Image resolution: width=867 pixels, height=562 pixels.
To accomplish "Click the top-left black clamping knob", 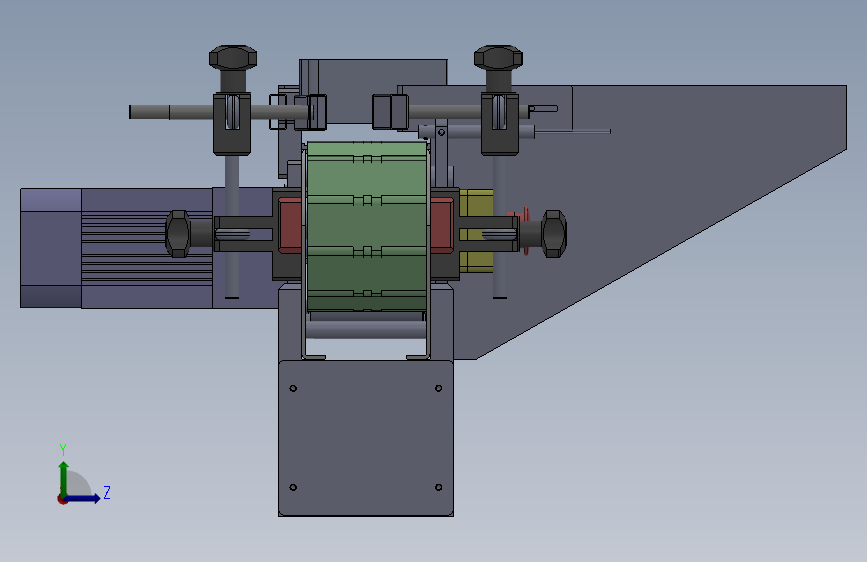I will [233, 58].
